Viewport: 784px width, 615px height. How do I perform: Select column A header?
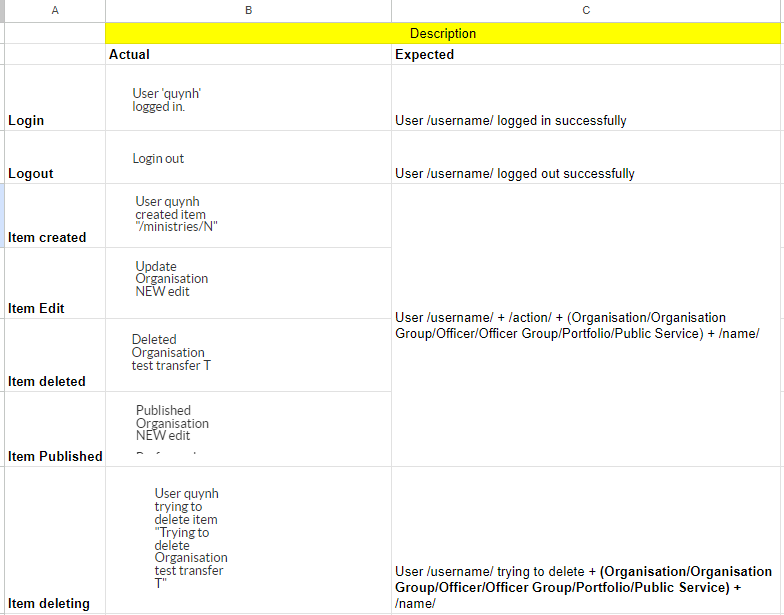(55, 10)
